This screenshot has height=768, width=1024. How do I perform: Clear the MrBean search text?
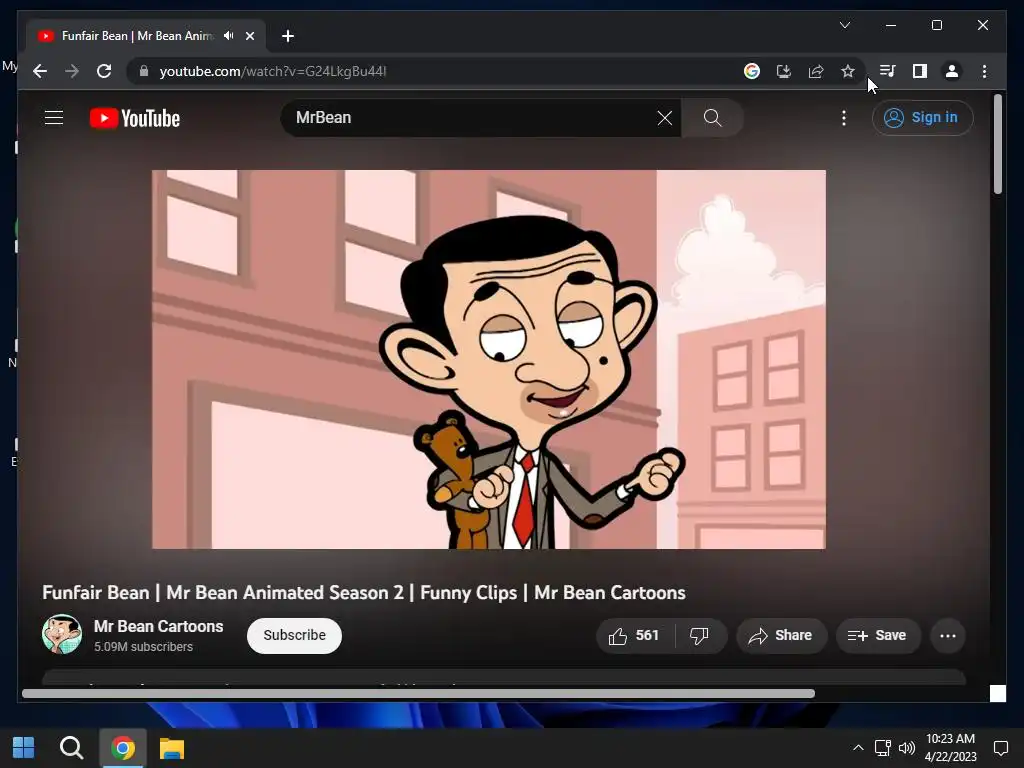pos(665,118)
